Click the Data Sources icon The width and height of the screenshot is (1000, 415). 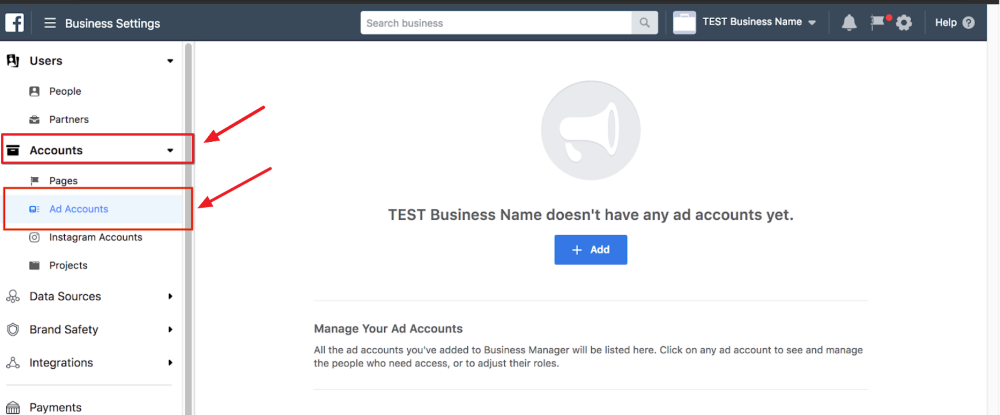click(x=12, y=296)
